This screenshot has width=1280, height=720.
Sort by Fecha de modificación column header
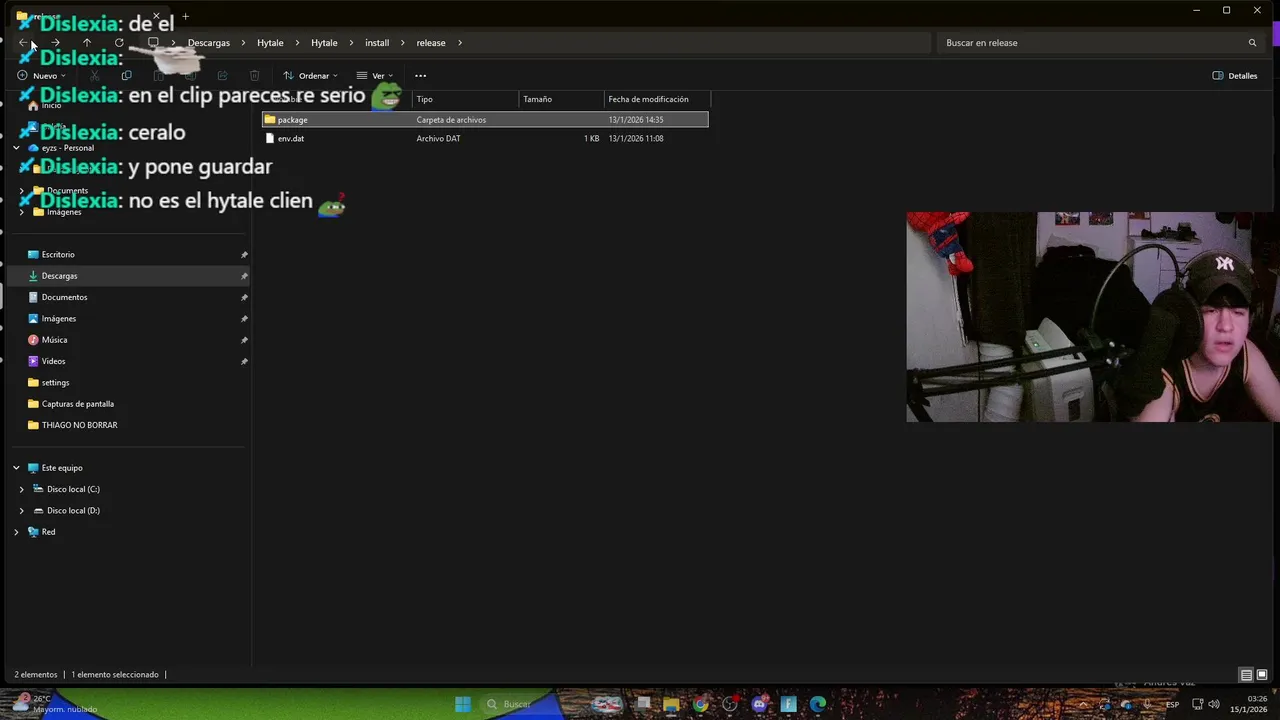[x=657, y=99]
